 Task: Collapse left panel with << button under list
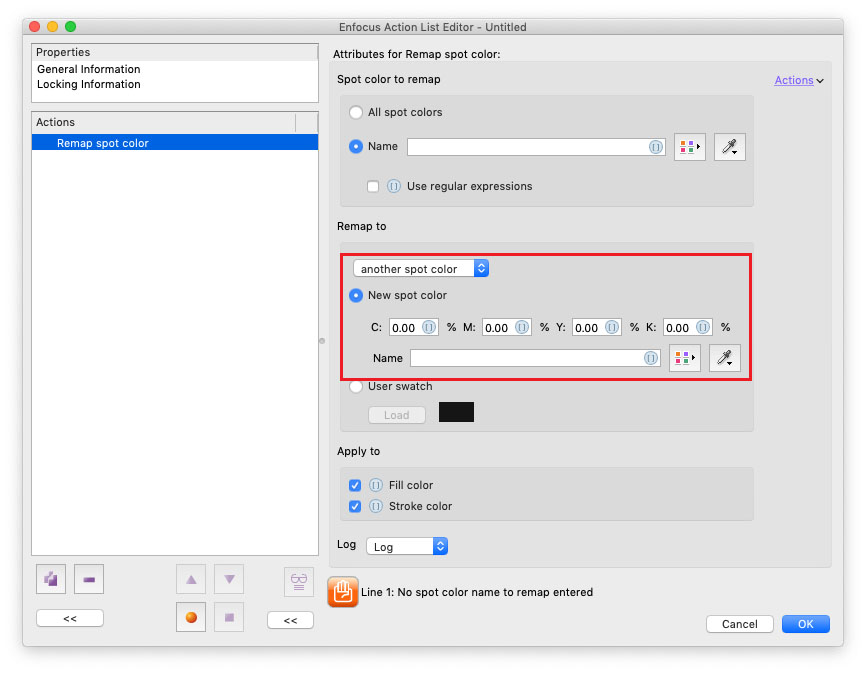pos(70,618)
